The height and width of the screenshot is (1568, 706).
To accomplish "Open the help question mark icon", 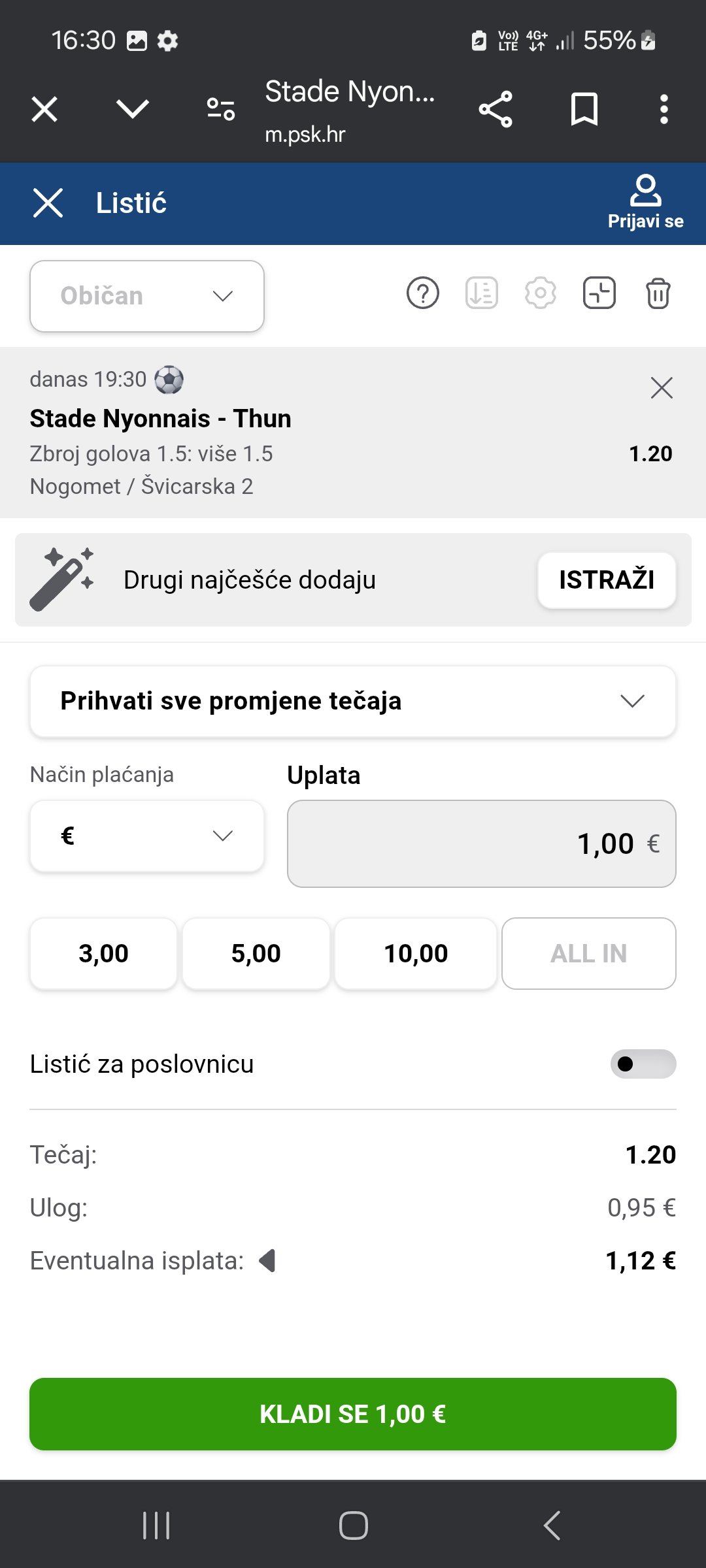I will tap(423, 293).
